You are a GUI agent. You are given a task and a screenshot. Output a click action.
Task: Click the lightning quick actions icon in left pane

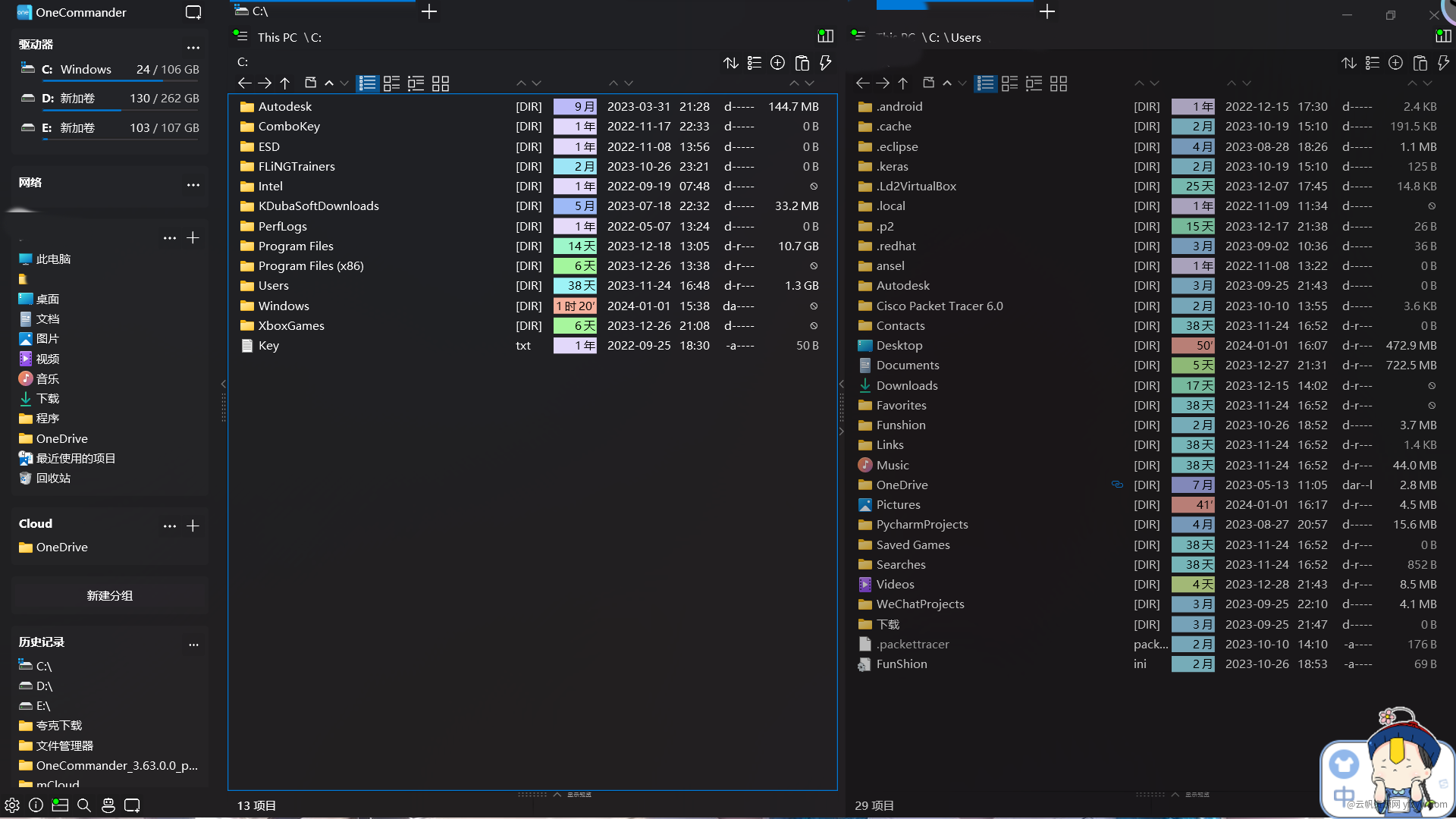826,63
